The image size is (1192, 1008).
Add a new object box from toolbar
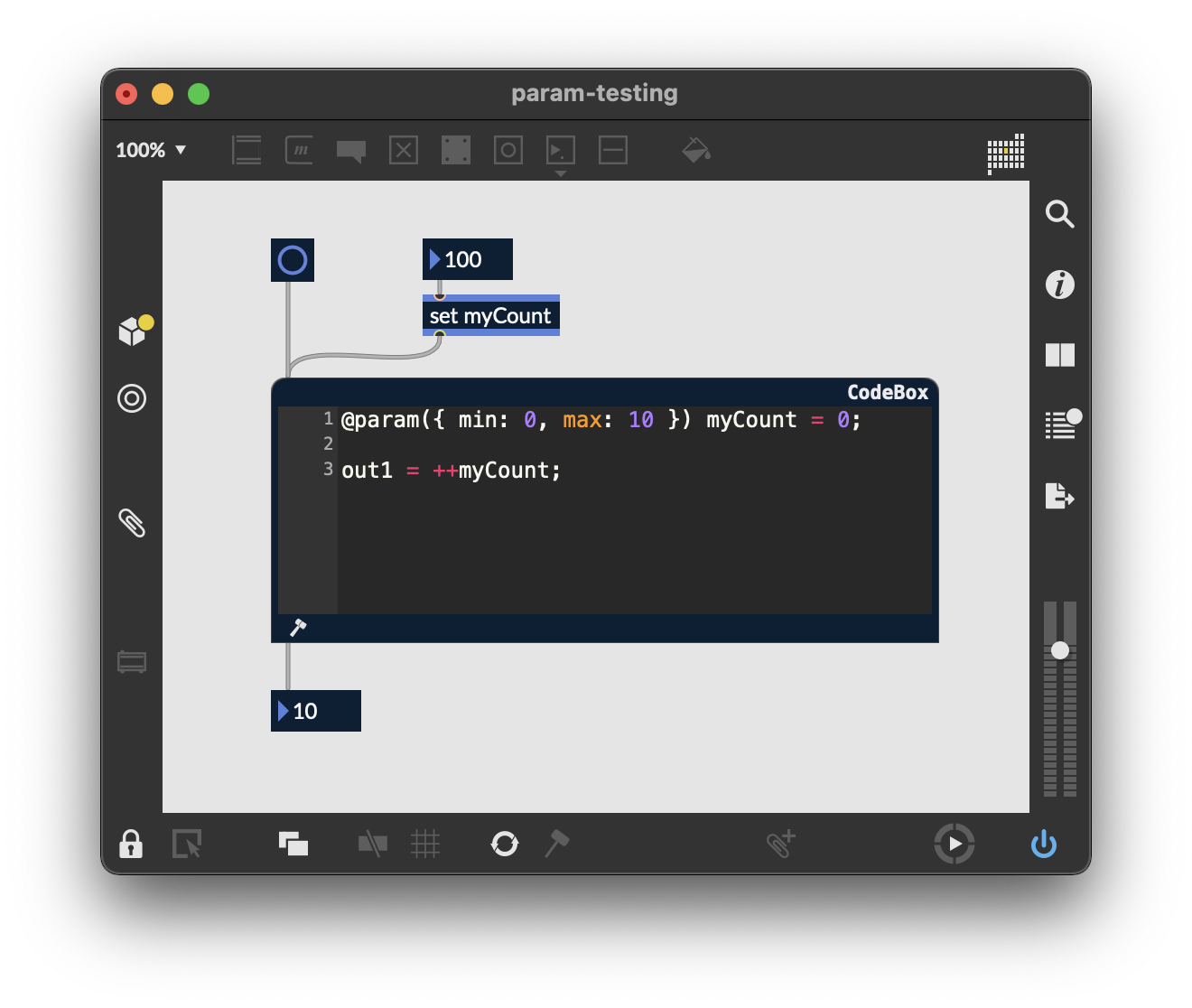247,150
